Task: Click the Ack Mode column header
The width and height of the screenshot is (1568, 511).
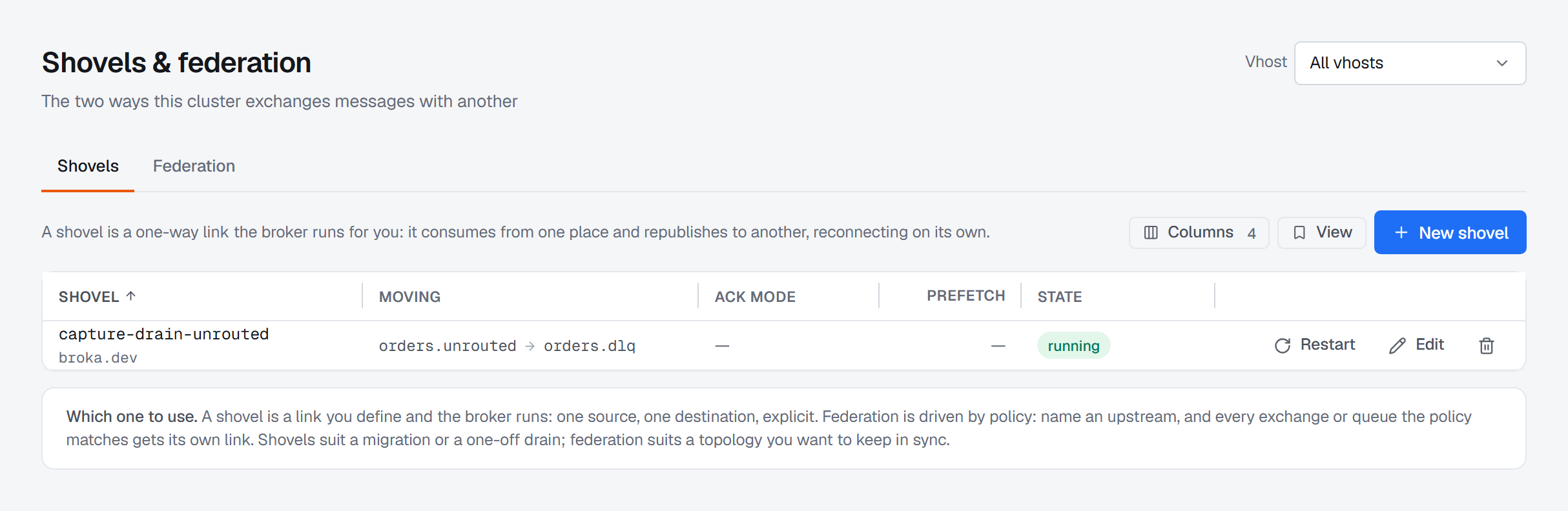Action: click(755, 297)
